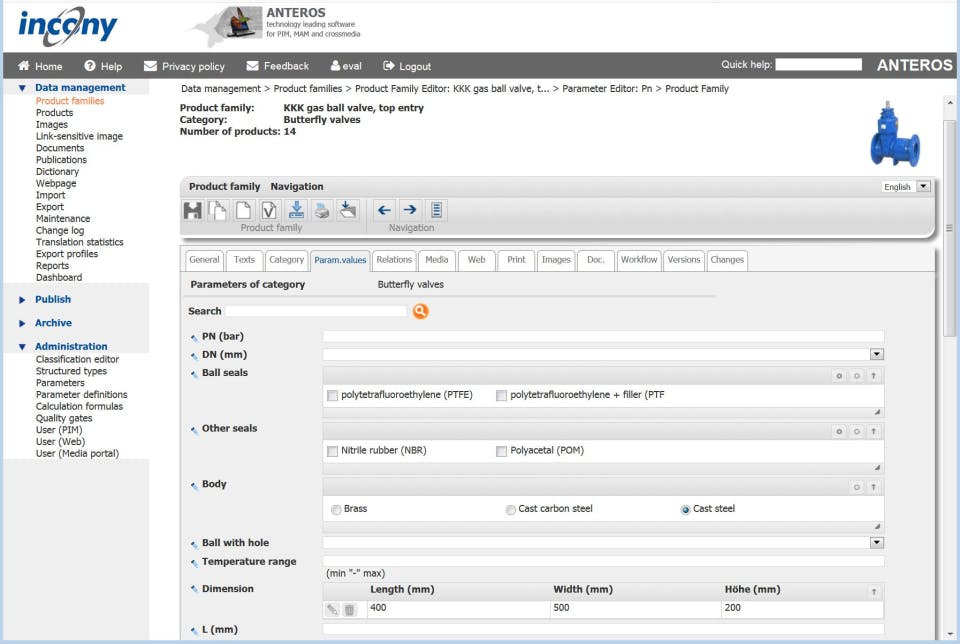Click the blue download arrow icon

coord(296,210)
